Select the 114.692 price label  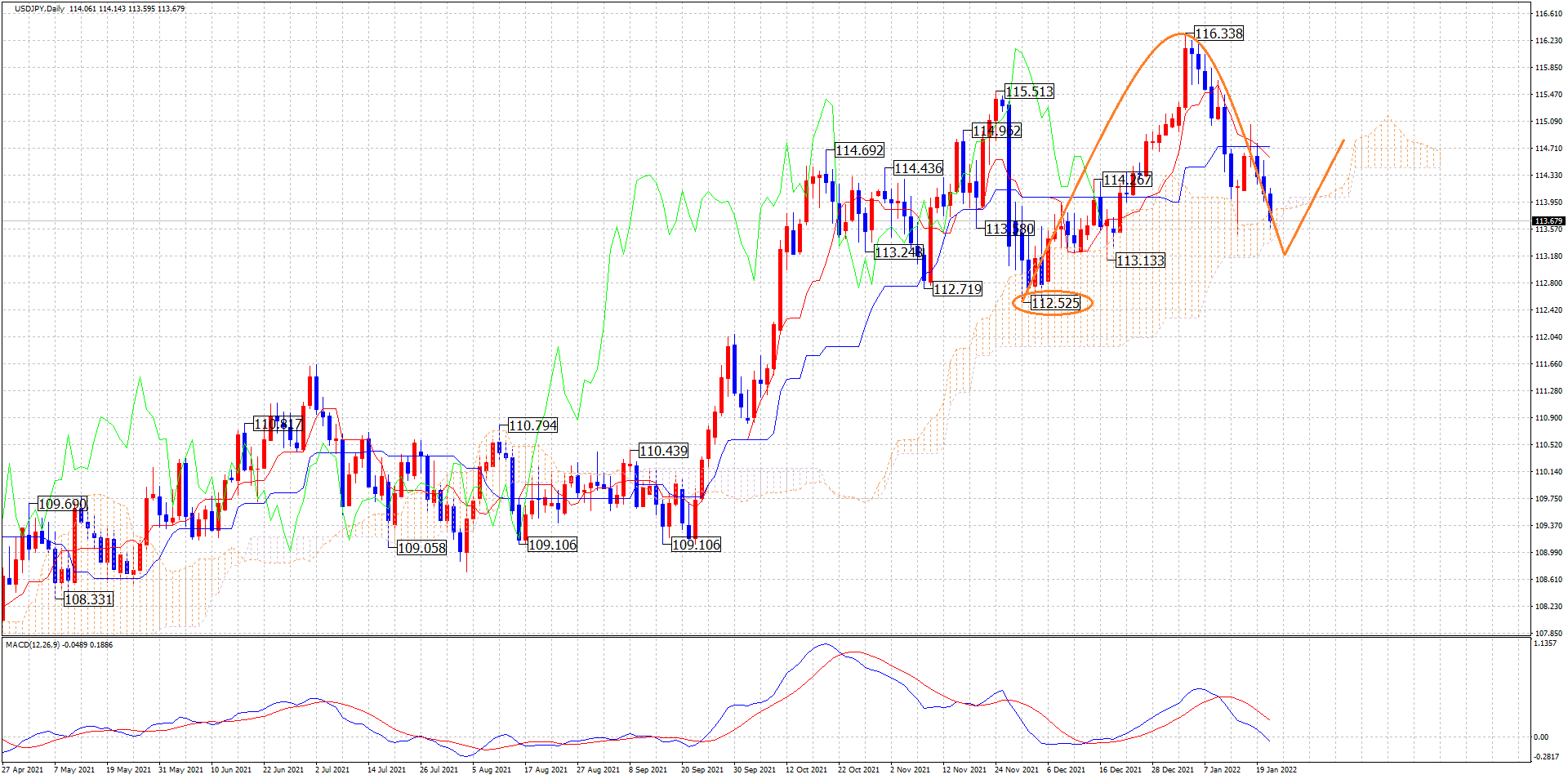tap(859, 150)
